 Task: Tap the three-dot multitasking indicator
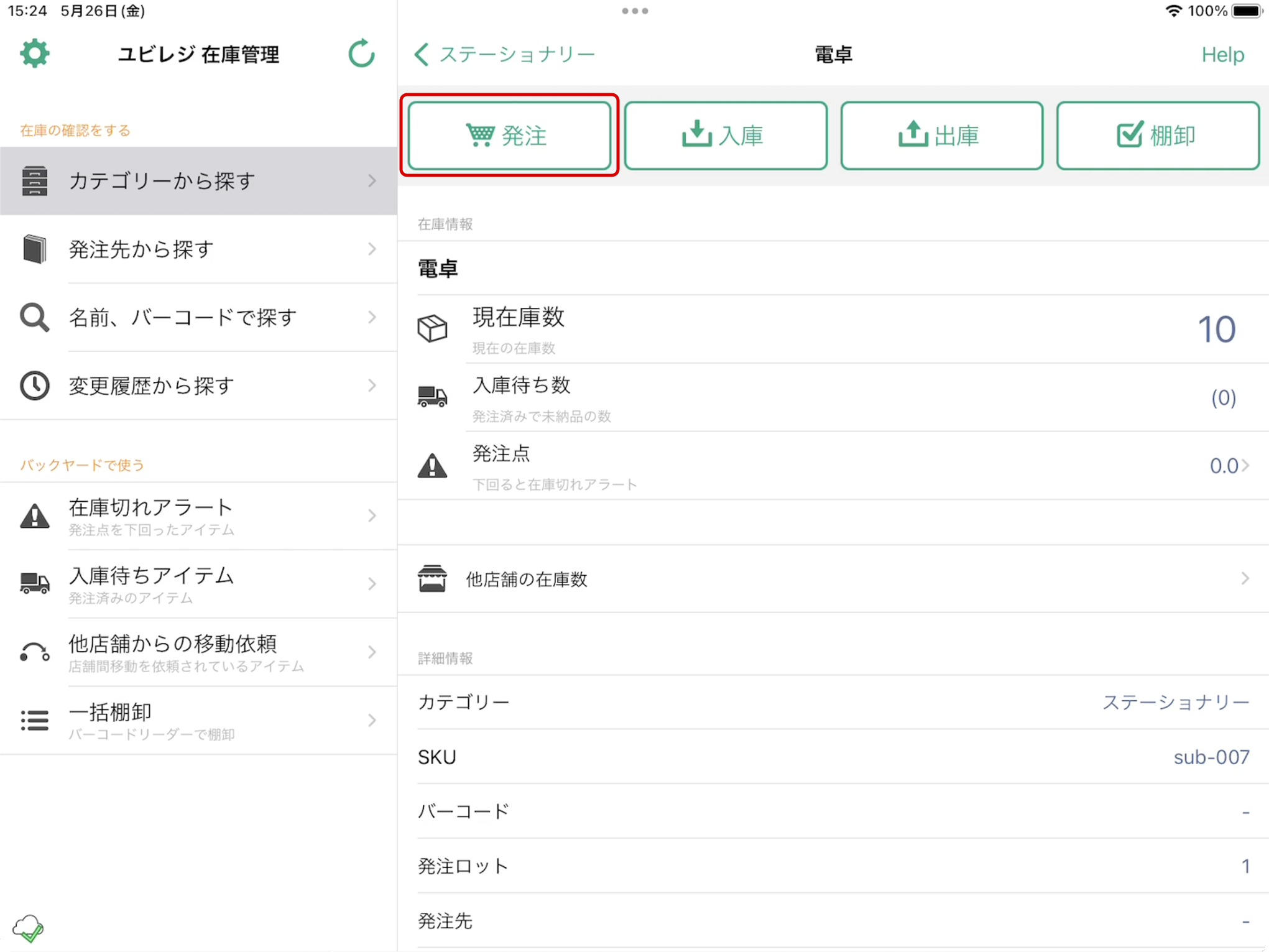[635, 11]
